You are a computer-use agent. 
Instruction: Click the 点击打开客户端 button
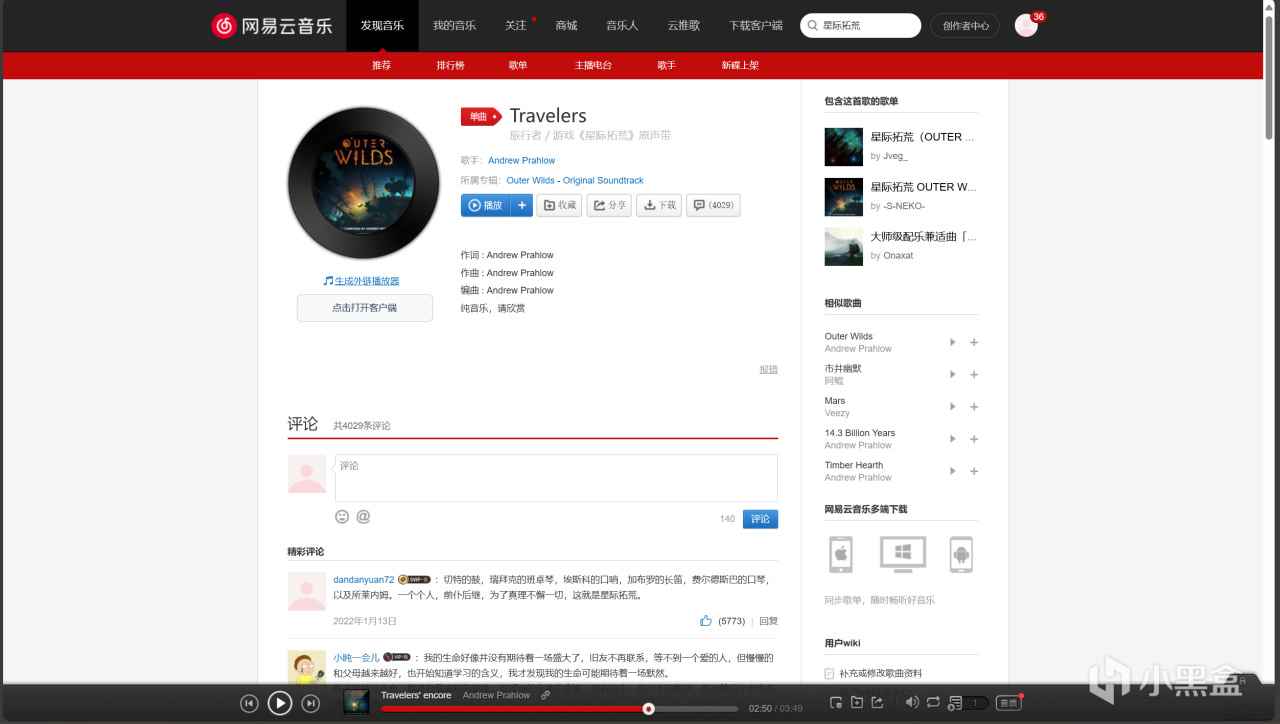(365, 308)
